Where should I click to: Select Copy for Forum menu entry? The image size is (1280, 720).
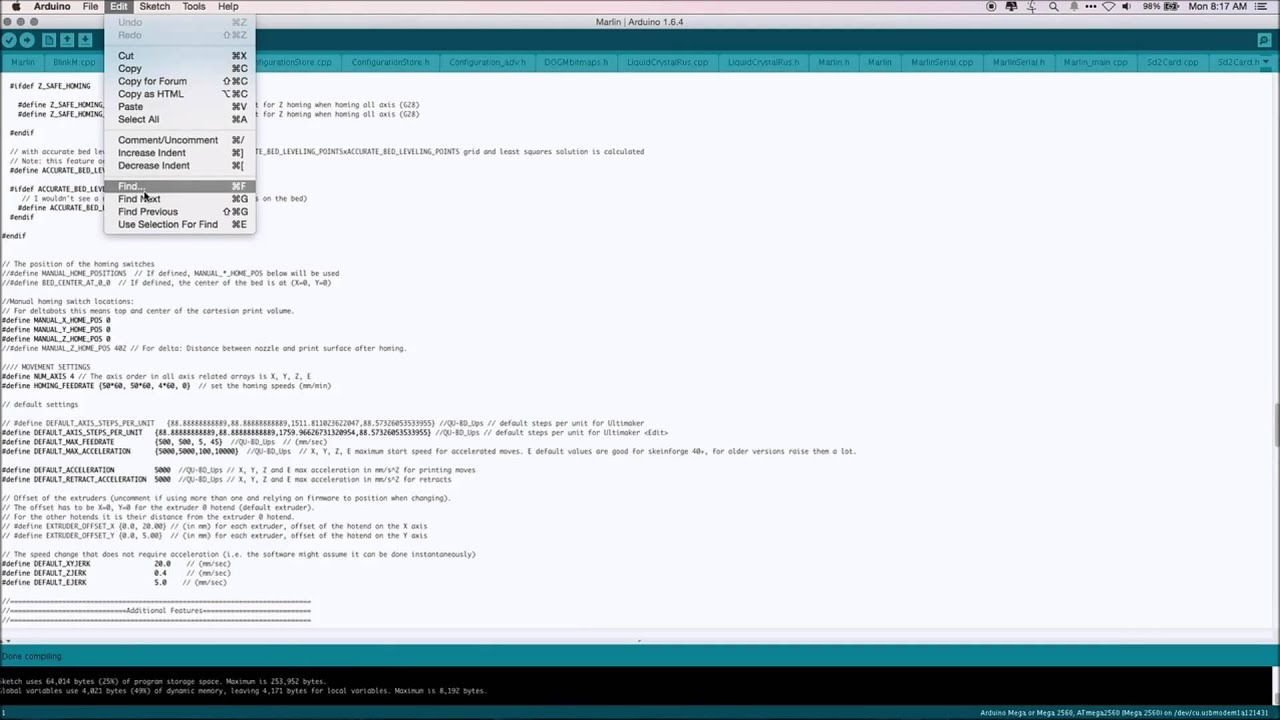(x=180, y=81)
